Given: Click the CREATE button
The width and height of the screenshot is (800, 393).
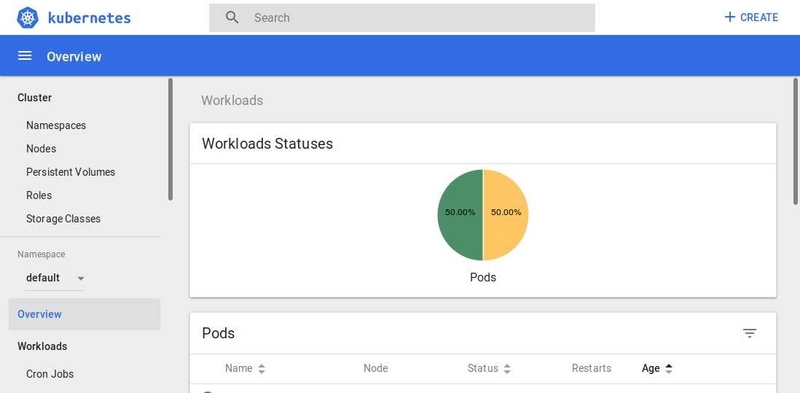Looking at the screenshot, I should (751, 17).
